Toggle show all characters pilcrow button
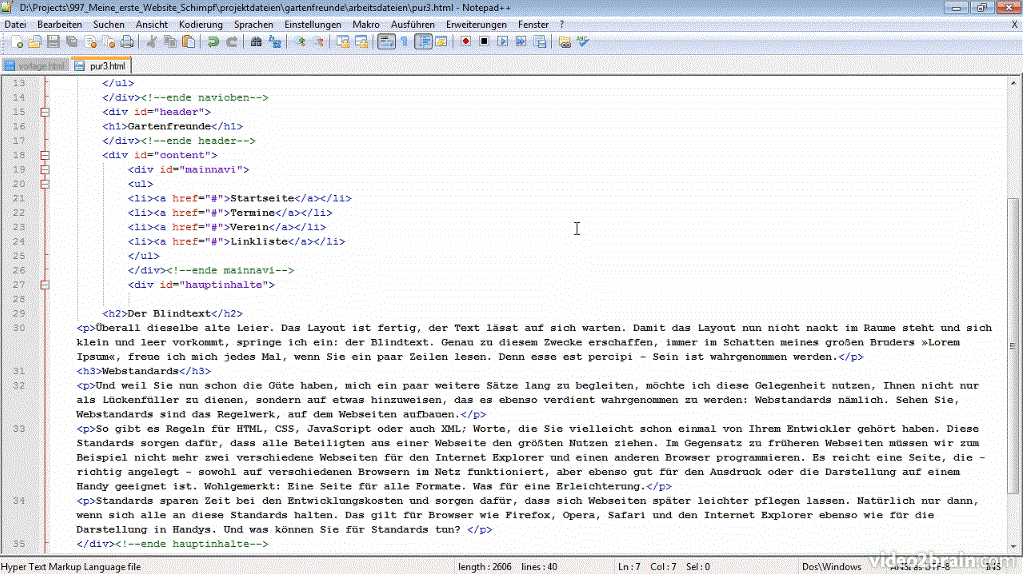The image size is (1023, 574). point(405,42)
